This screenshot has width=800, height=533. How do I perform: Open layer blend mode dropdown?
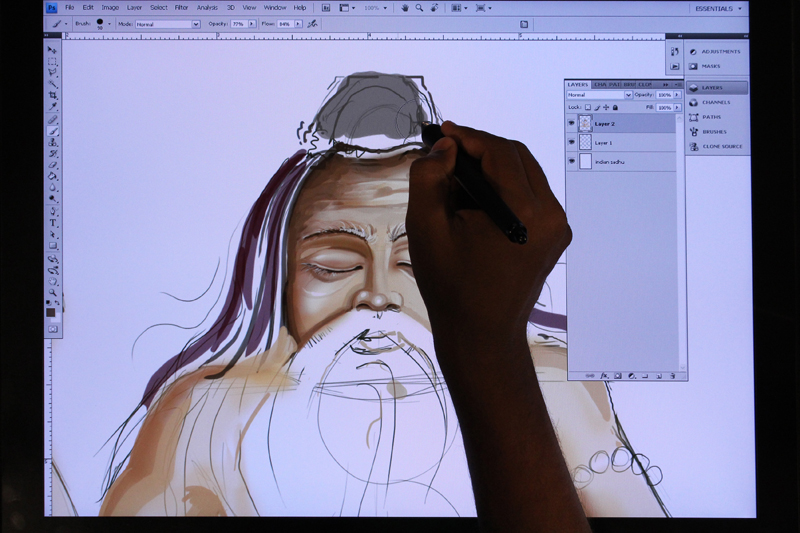pyautogui.click(x=599, y=95)
